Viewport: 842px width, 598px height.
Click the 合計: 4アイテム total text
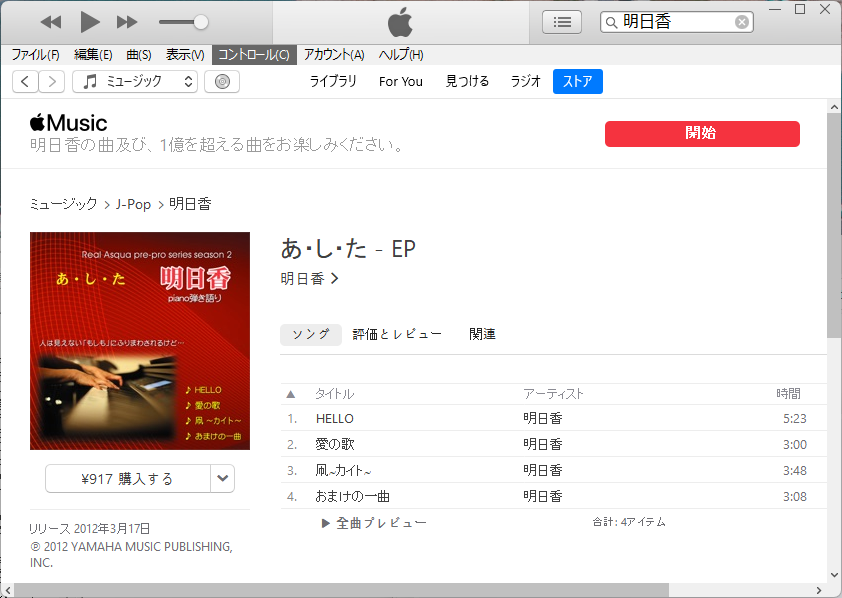pyautogui.click(x=629, y=522)
